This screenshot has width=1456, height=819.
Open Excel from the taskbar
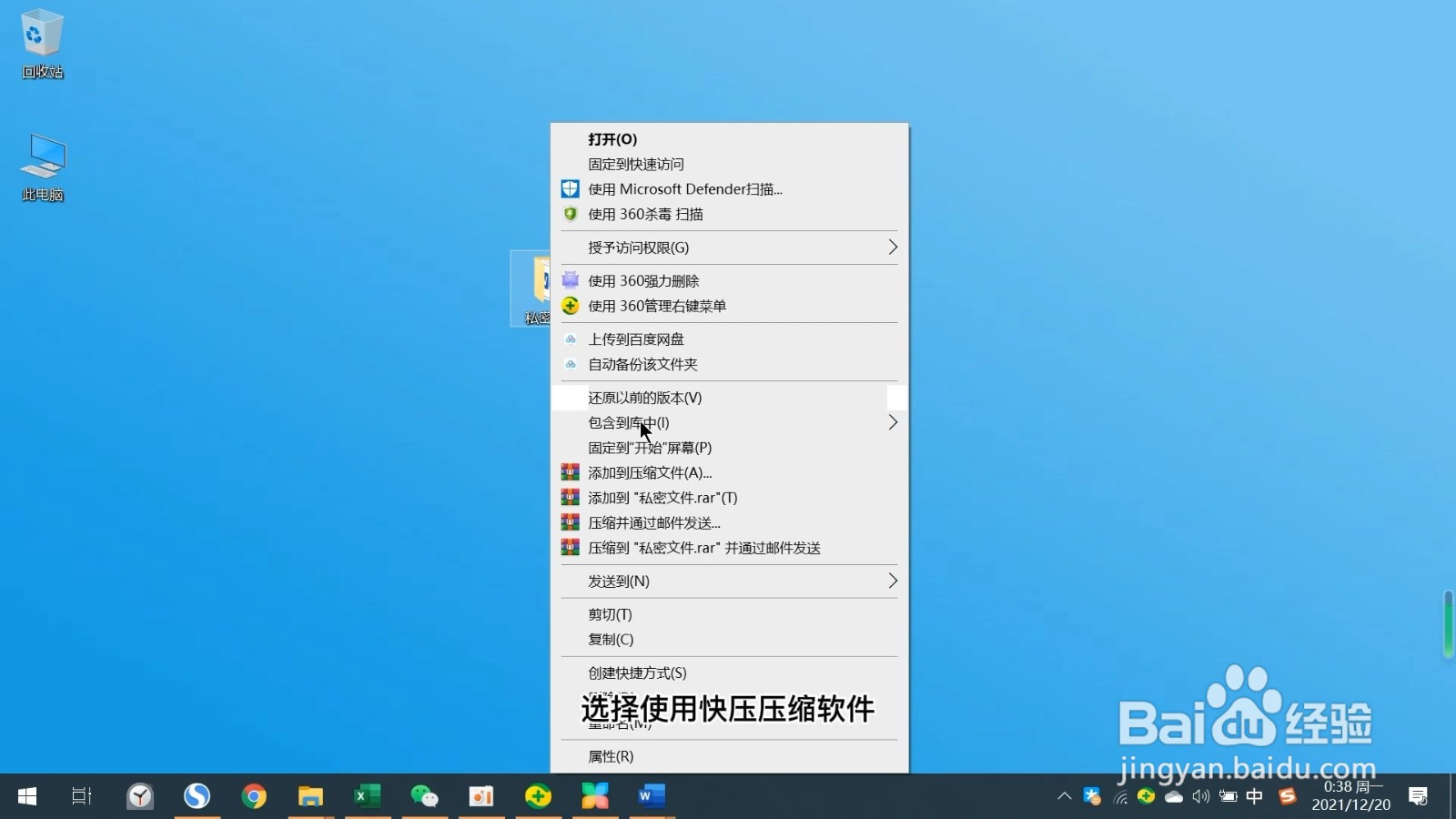click(x=368, y=796)
